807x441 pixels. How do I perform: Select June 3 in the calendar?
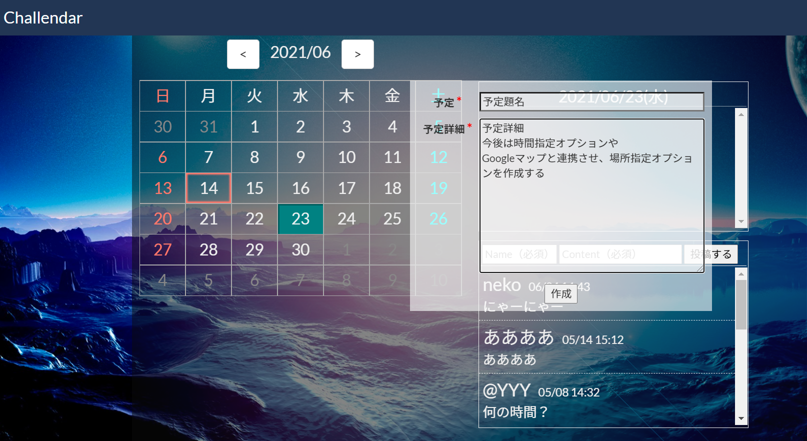(346, 127)
